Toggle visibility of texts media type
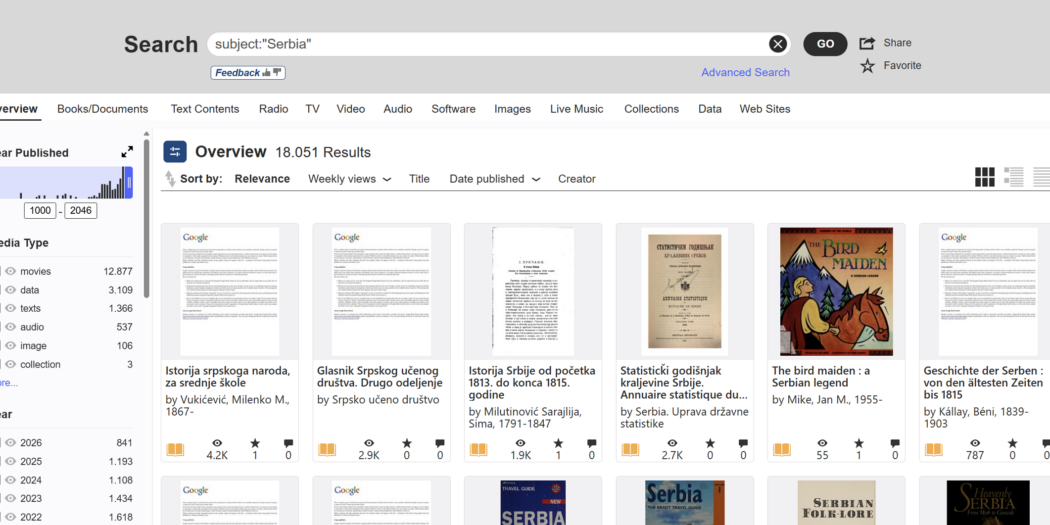The image size is (1050, 525). (10, 308)
